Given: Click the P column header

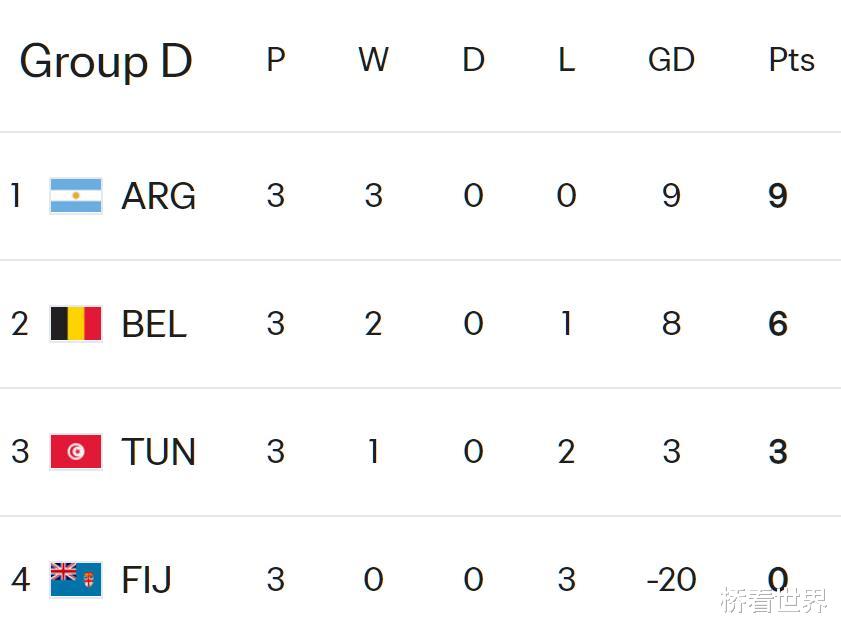Looking at the screenshot, I should pyautogui.click(x=276, y=61).
